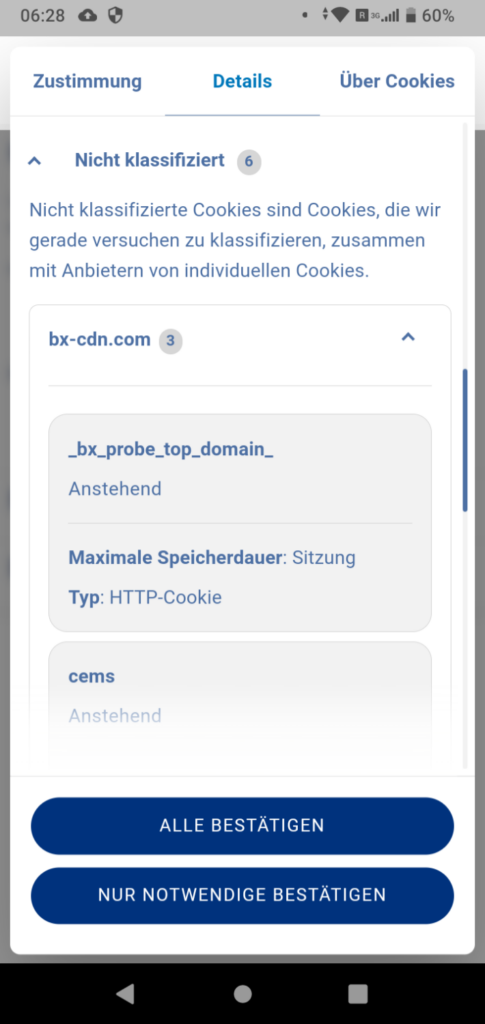Tap ALLE BESTÄTIGEN button
The width and height of the screenshot is (485, 1024).
click(242, 825)
